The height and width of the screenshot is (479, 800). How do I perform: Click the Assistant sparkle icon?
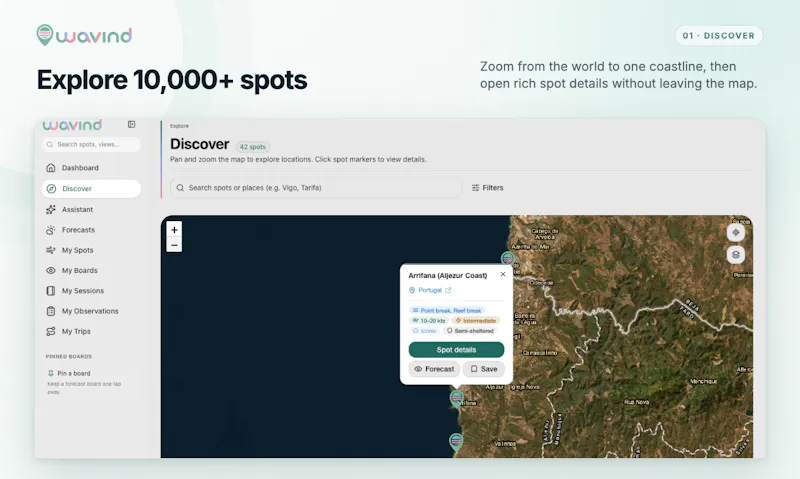click(x=51, y=209)
